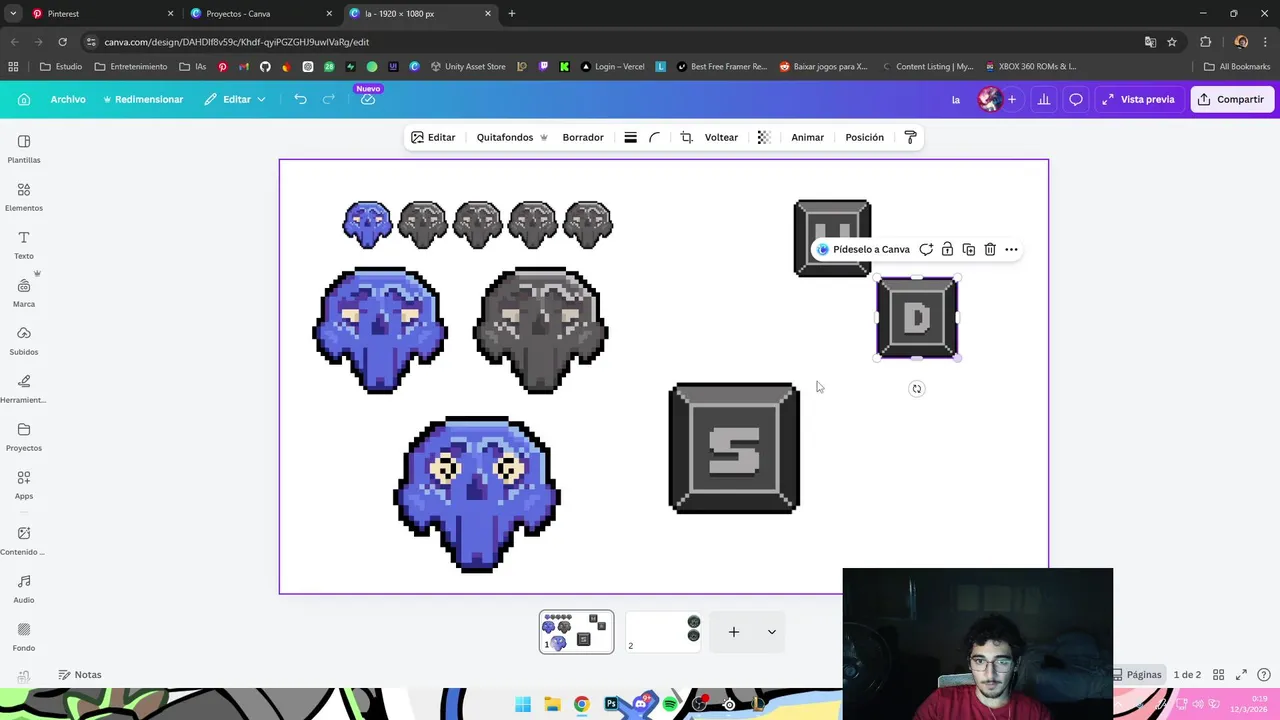Open the Subidos panel
This screenshot has height=720, width=1280.
(24, 340)
